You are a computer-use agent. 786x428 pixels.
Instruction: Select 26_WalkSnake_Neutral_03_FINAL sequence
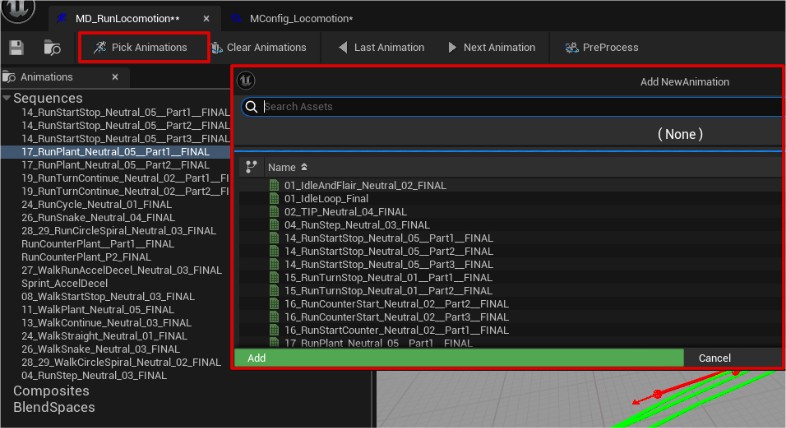[100, 349]
